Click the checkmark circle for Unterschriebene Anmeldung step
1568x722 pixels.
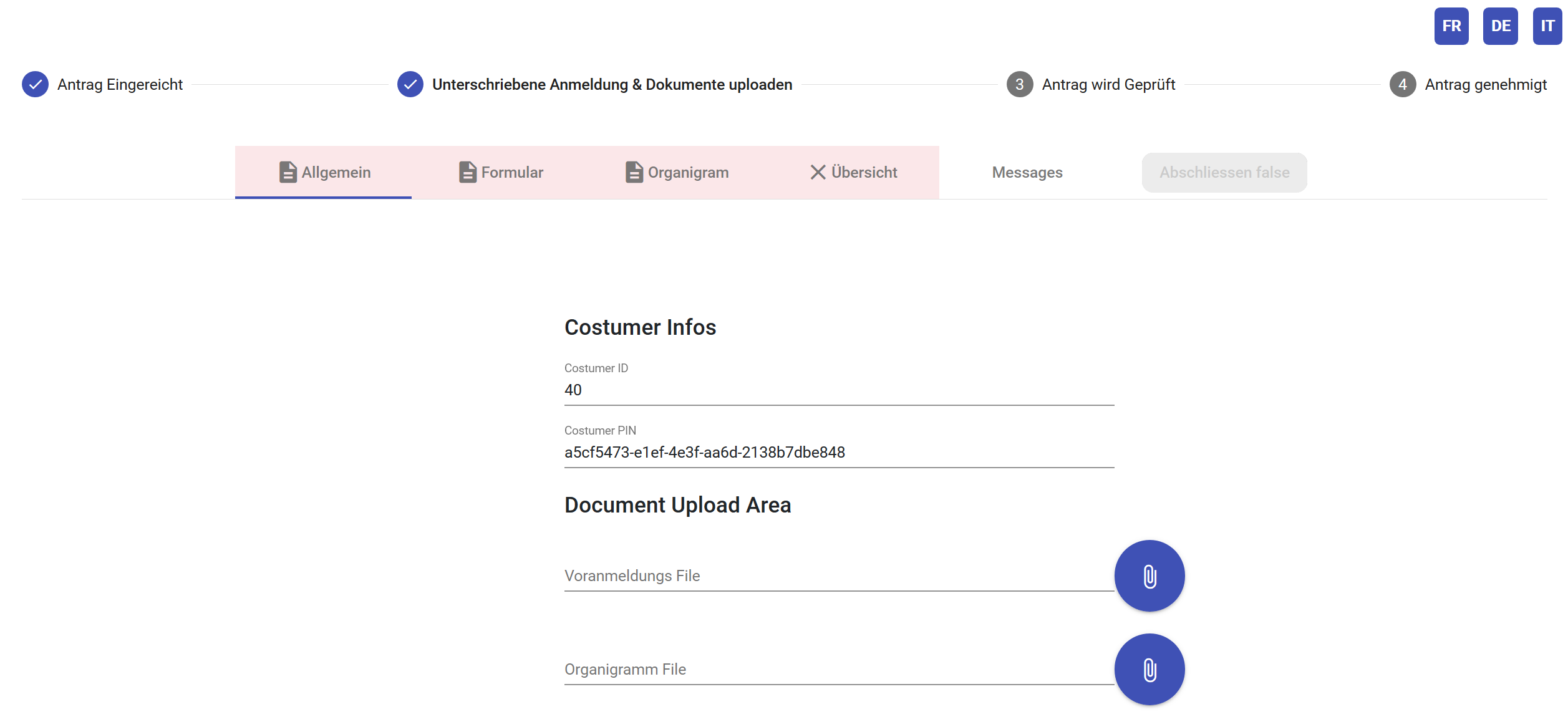[410, 84]
